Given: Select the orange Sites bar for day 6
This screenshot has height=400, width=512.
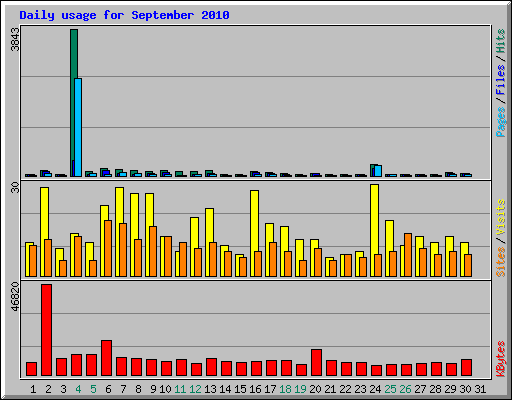Looking at the screenshot, I should (x=108, y=248).
